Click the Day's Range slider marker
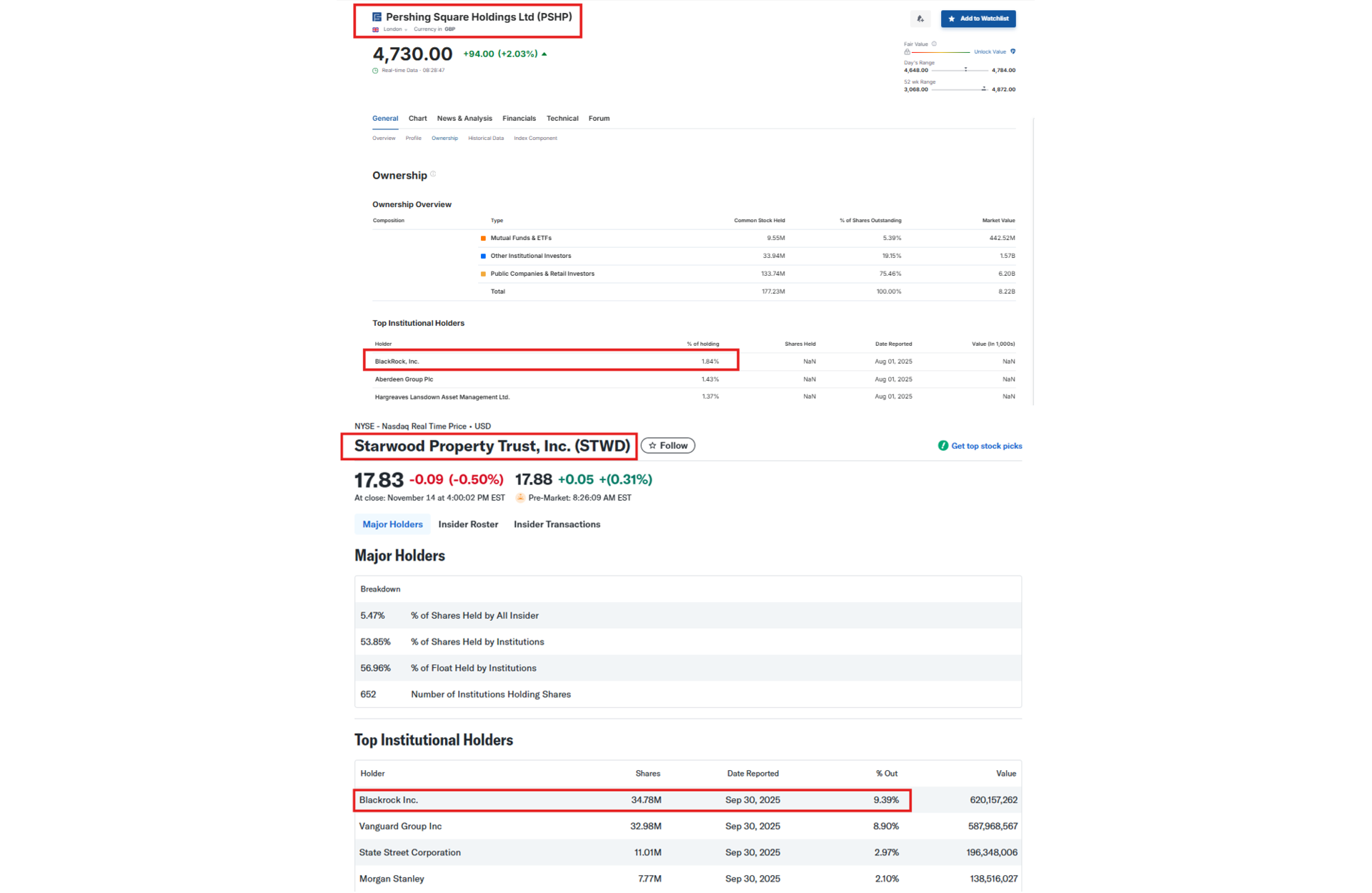1372x893 pixels. 965,70
